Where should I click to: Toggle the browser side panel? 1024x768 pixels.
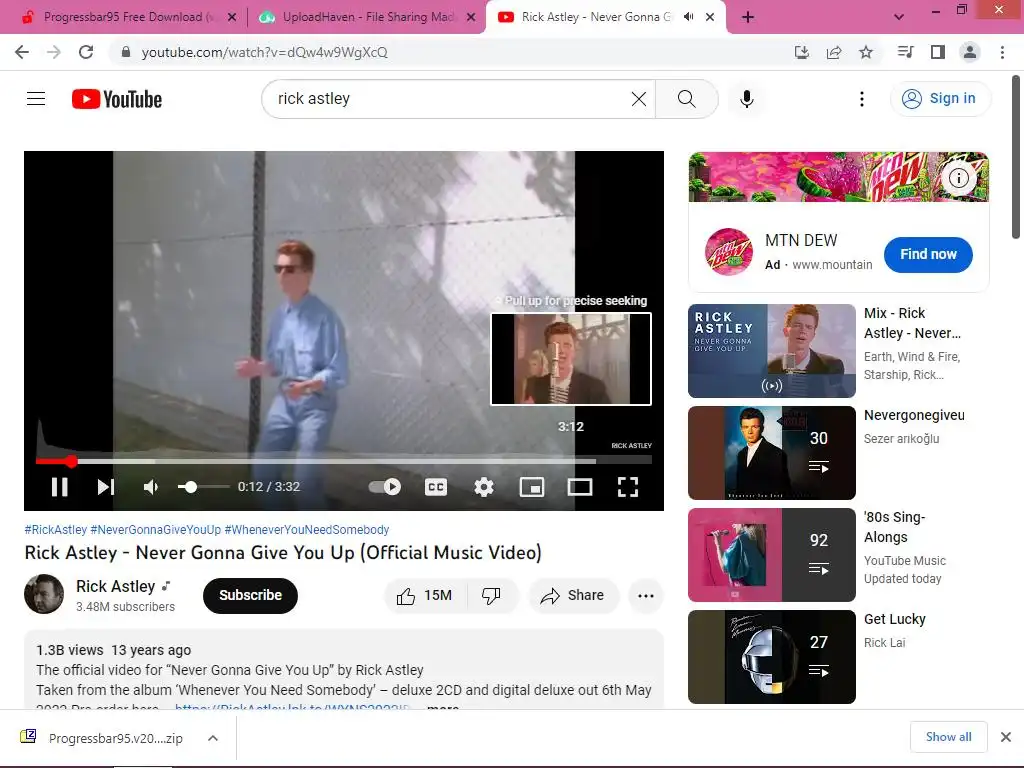click(937, 52)
